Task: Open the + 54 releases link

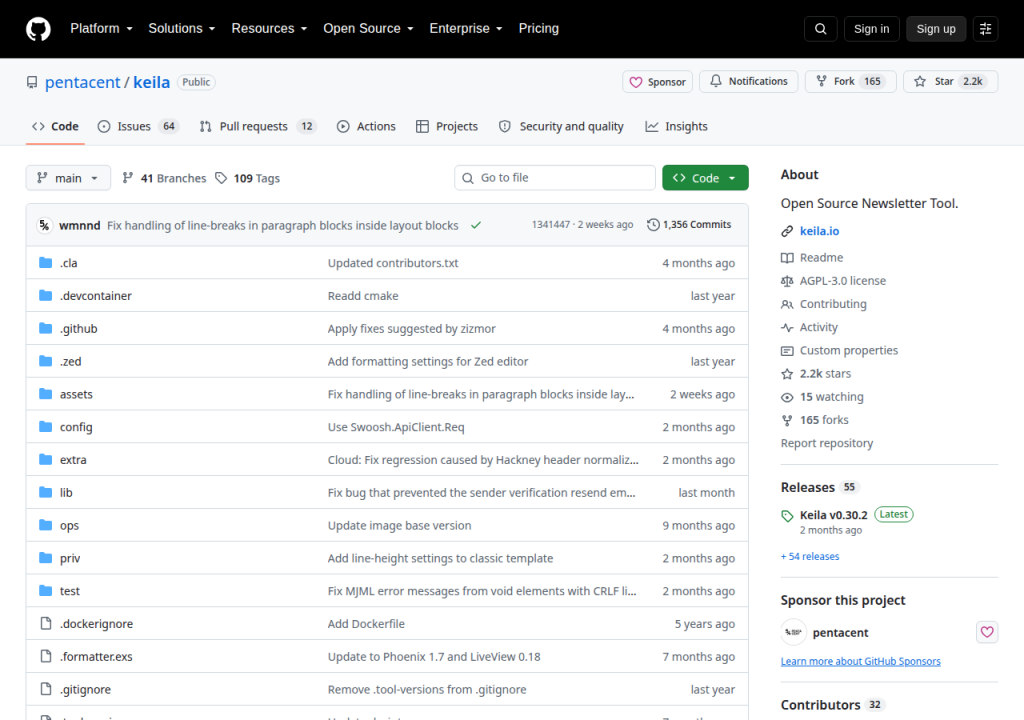Action: (810, 556)
